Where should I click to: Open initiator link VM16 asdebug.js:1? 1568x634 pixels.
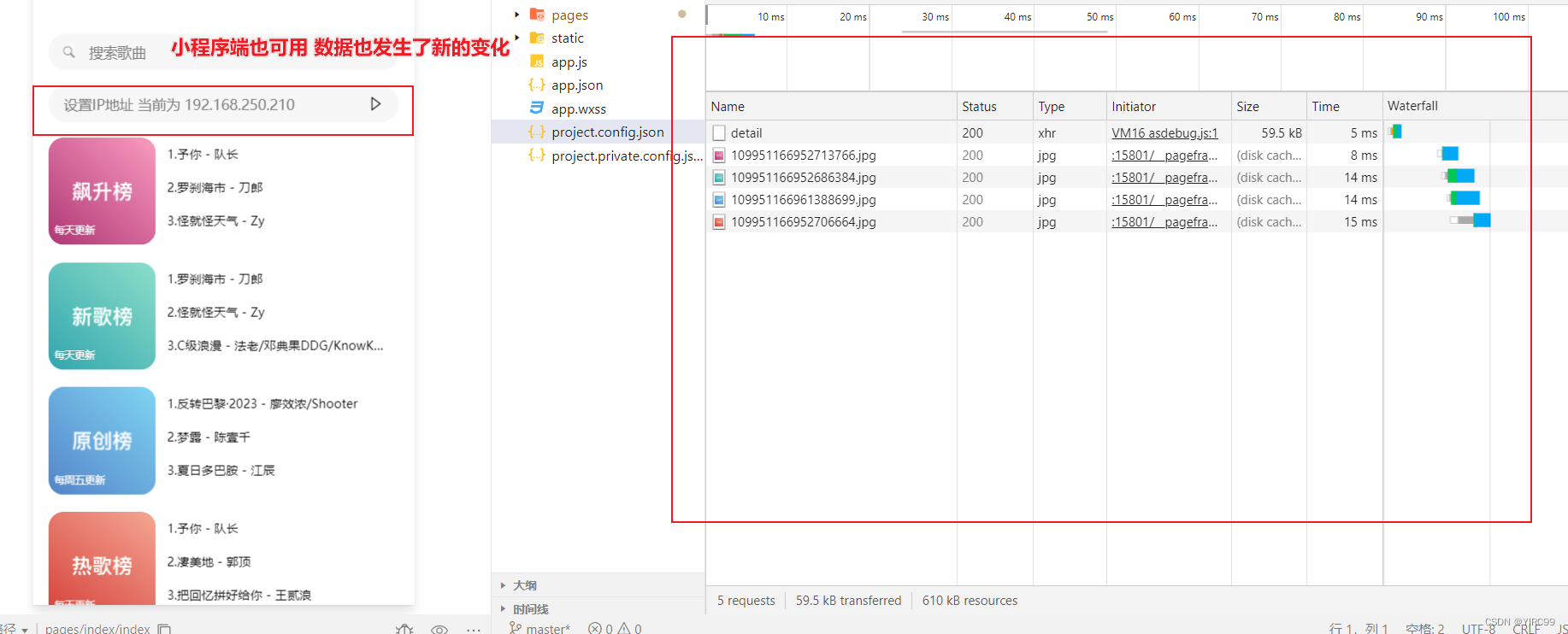click(x=1164, y=132)
